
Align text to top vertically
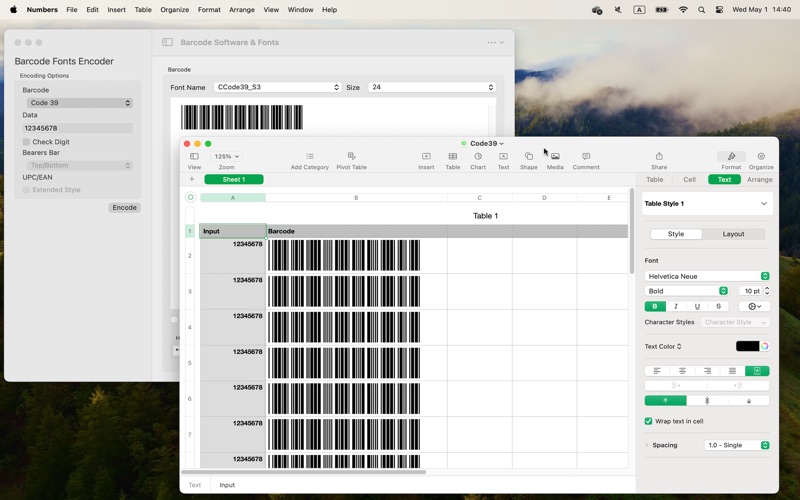tap(665, 401)
